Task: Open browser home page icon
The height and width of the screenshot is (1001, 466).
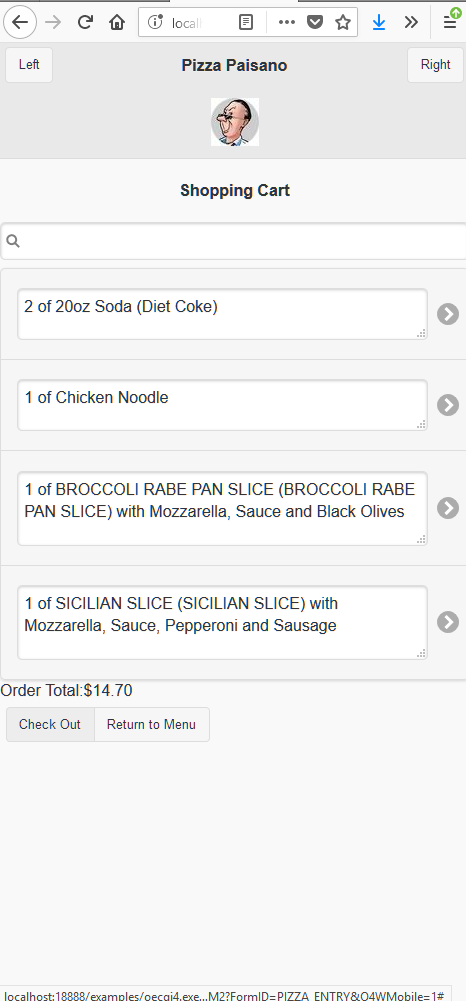Action: 117,22
